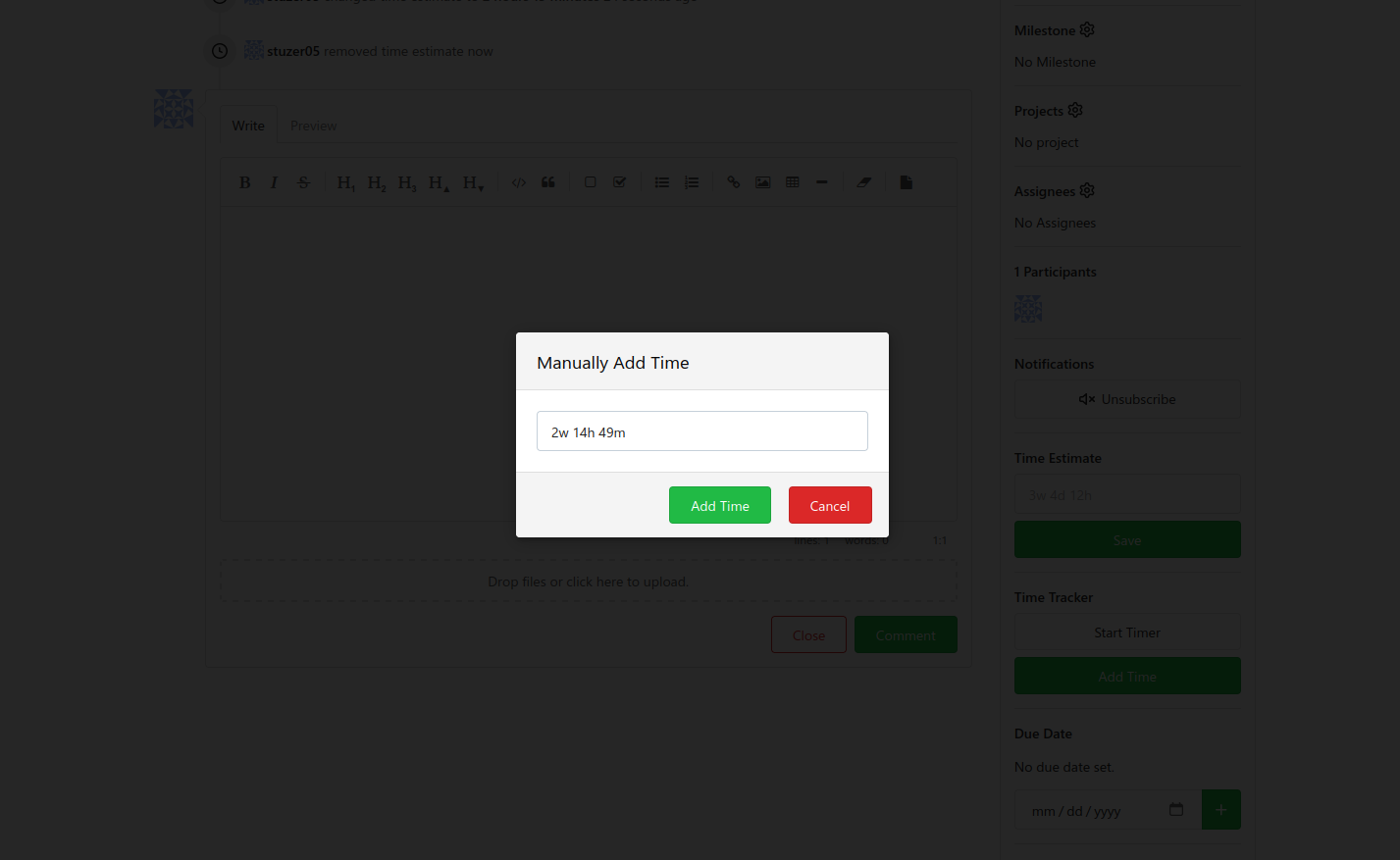Insert a bulleted list
The width and height of the screenshot is (1400, 860).
(x=662, y=182)
